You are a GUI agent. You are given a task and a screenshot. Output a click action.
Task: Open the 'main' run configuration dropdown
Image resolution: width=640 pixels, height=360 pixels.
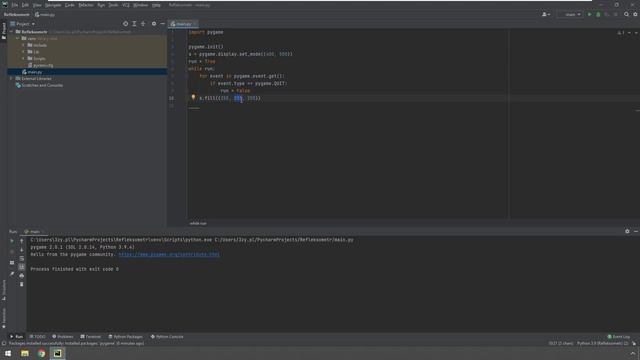click(570, 14)
